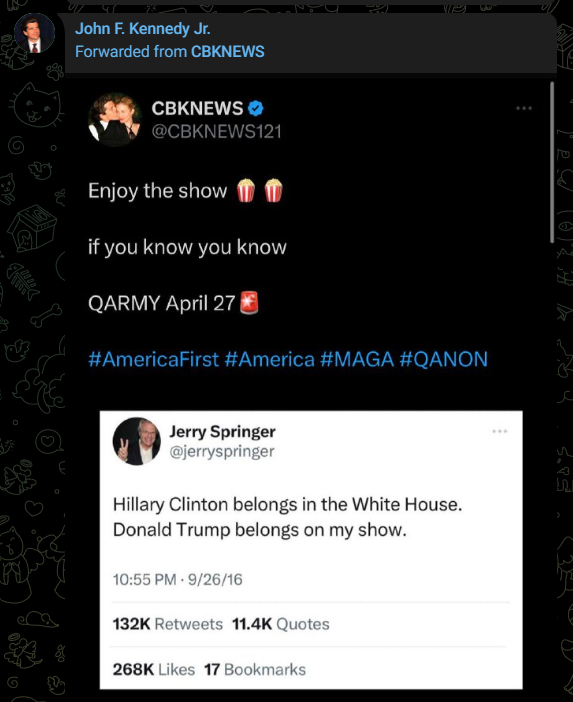View the 268K Likes list

coord(154,669)
